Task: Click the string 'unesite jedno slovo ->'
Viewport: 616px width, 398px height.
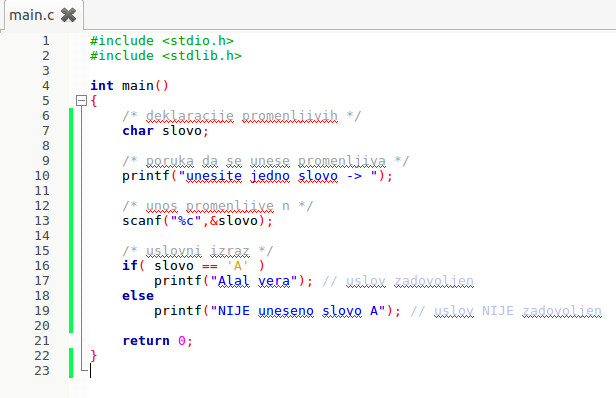Action: pos(278,176)
